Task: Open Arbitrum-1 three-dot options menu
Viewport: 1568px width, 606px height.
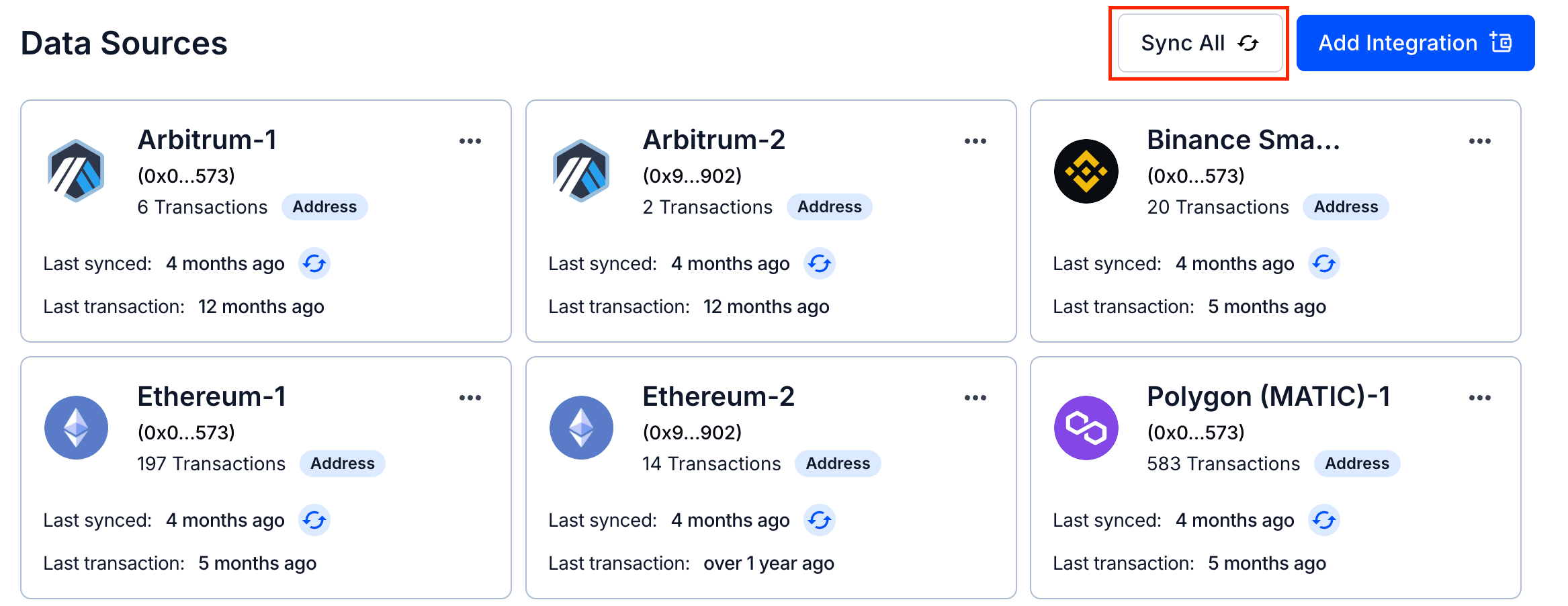Action: click(470, 141)
